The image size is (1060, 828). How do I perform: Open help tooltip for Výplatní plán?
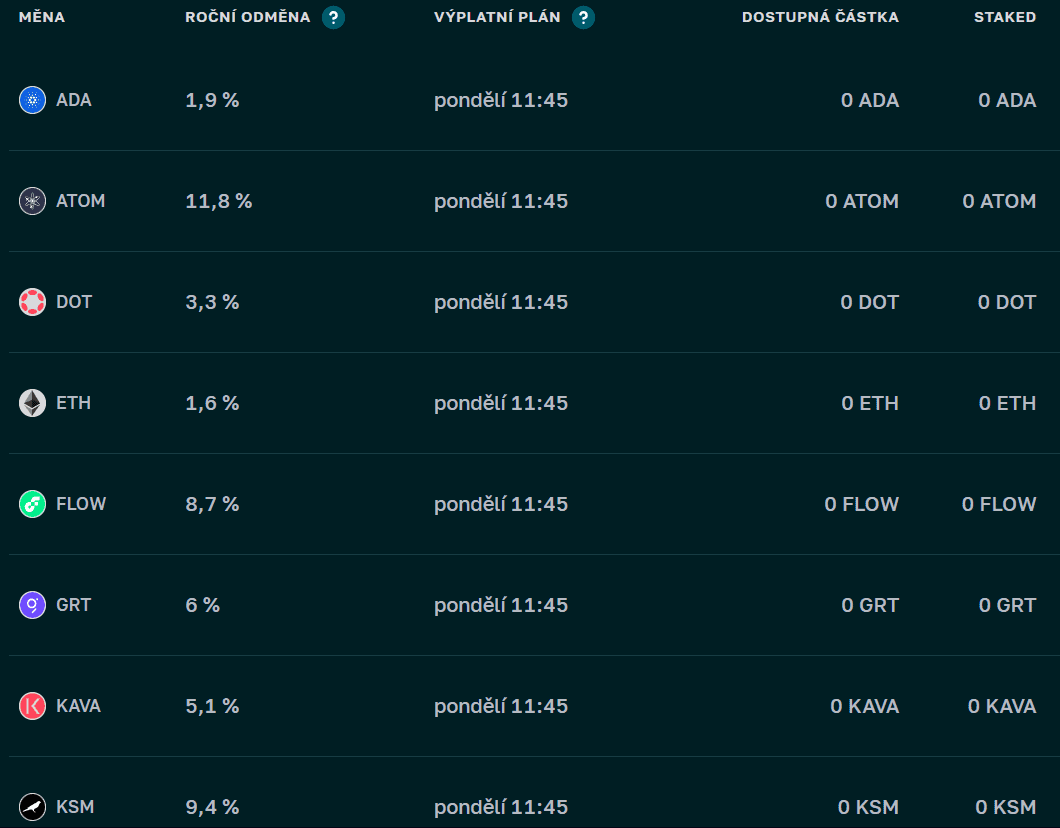[x=583, y=17]
